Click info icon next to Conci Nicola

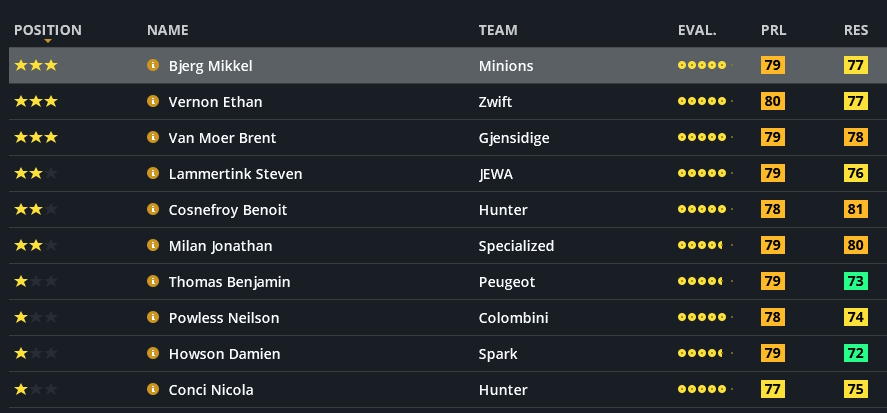153,390
